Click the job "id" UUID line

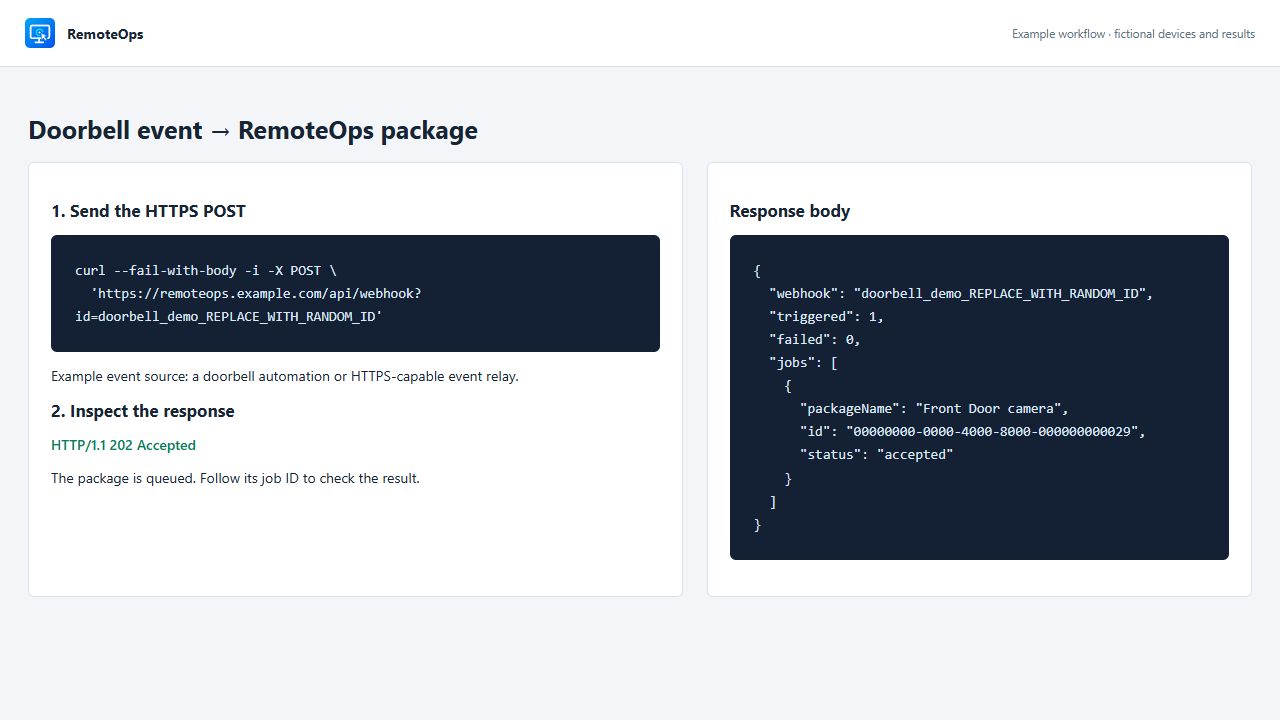tap(973, 431)
